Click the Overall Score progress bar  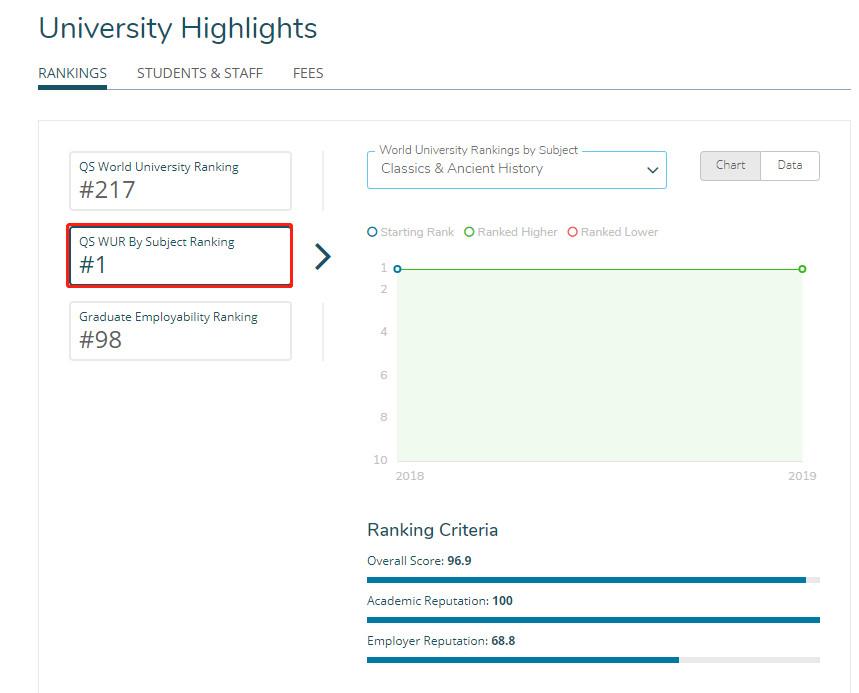593,580
